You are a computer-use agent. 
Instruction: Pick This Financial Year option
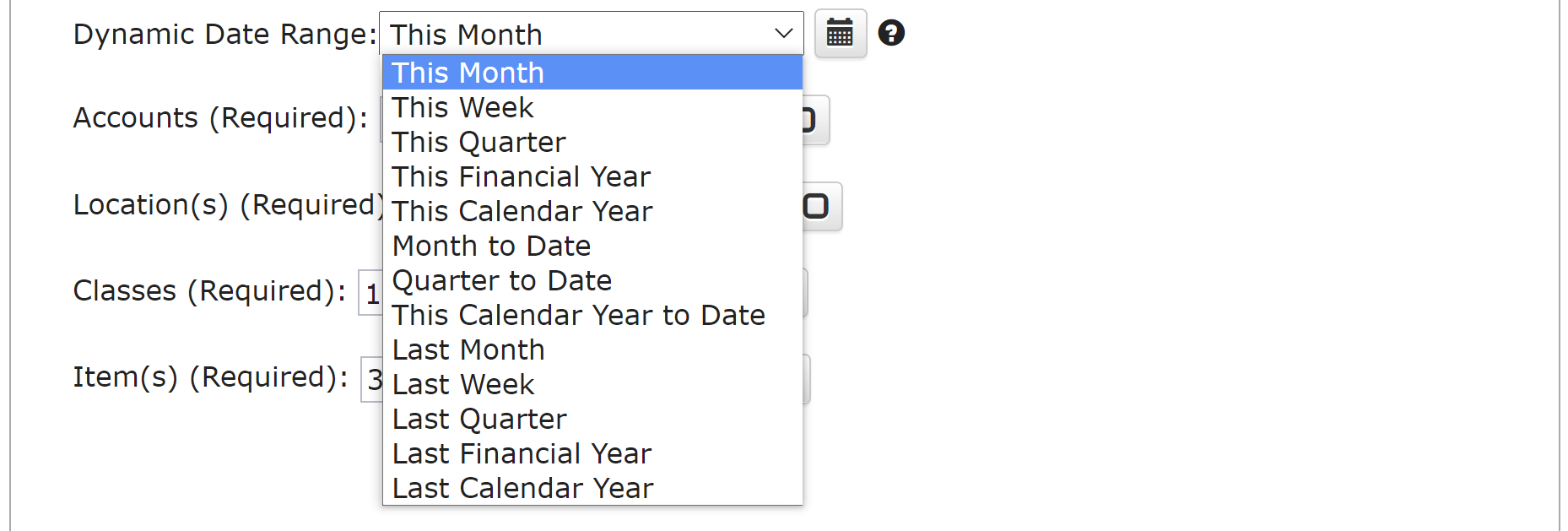coord(591,176)
